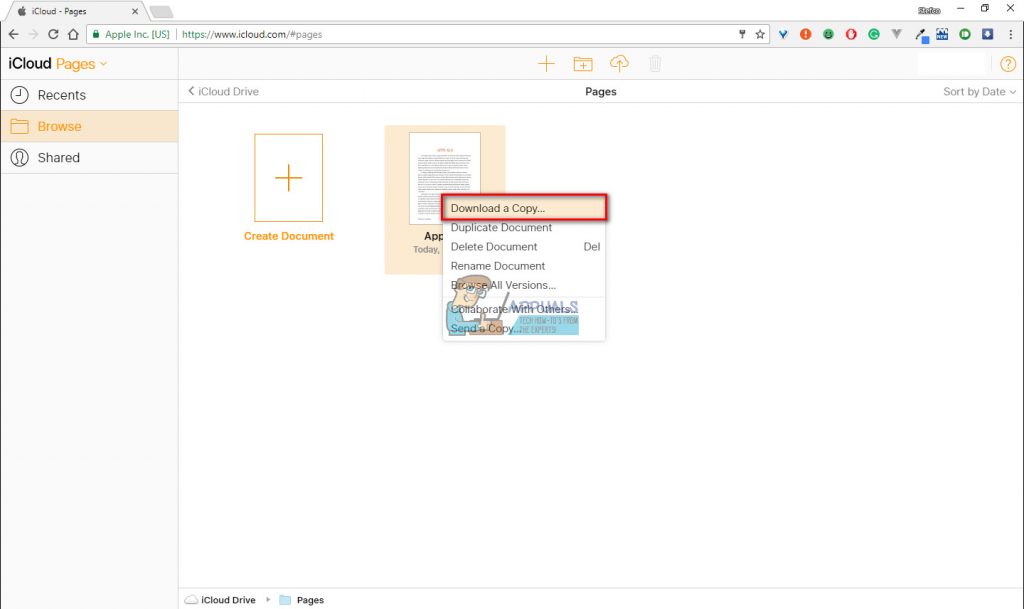Click the plus icon to create new document
Image resolution: width=1024 pixels, height=609 pixels.
[x=546, y=63]
